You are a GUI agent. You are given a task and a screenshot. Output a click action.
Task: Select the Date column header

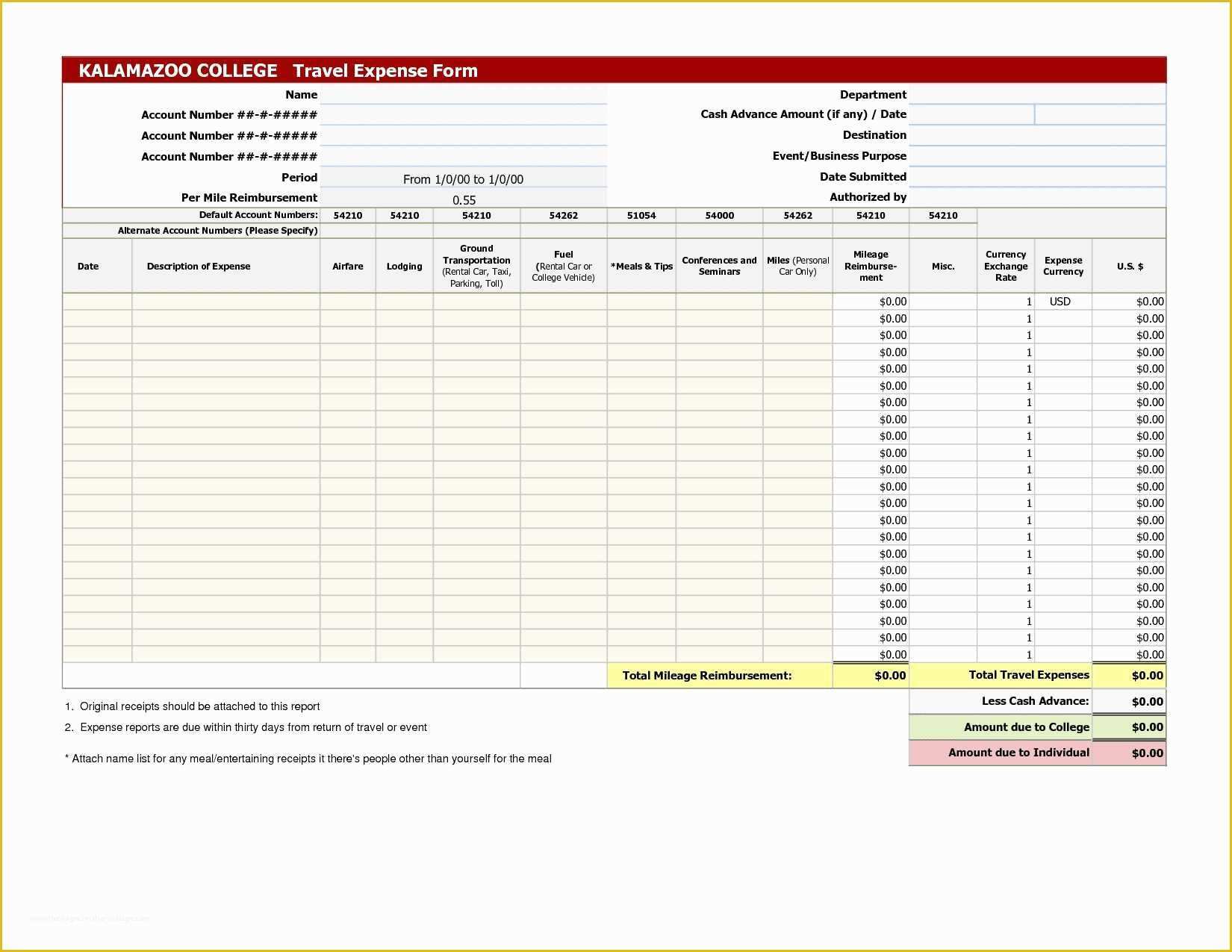pyautogui.click(x=97, y=266)
